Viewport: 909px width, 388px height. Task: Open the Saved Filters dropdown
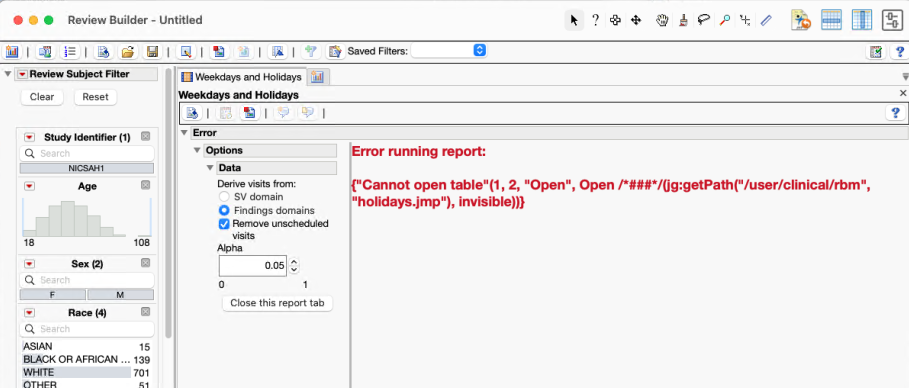448,50
